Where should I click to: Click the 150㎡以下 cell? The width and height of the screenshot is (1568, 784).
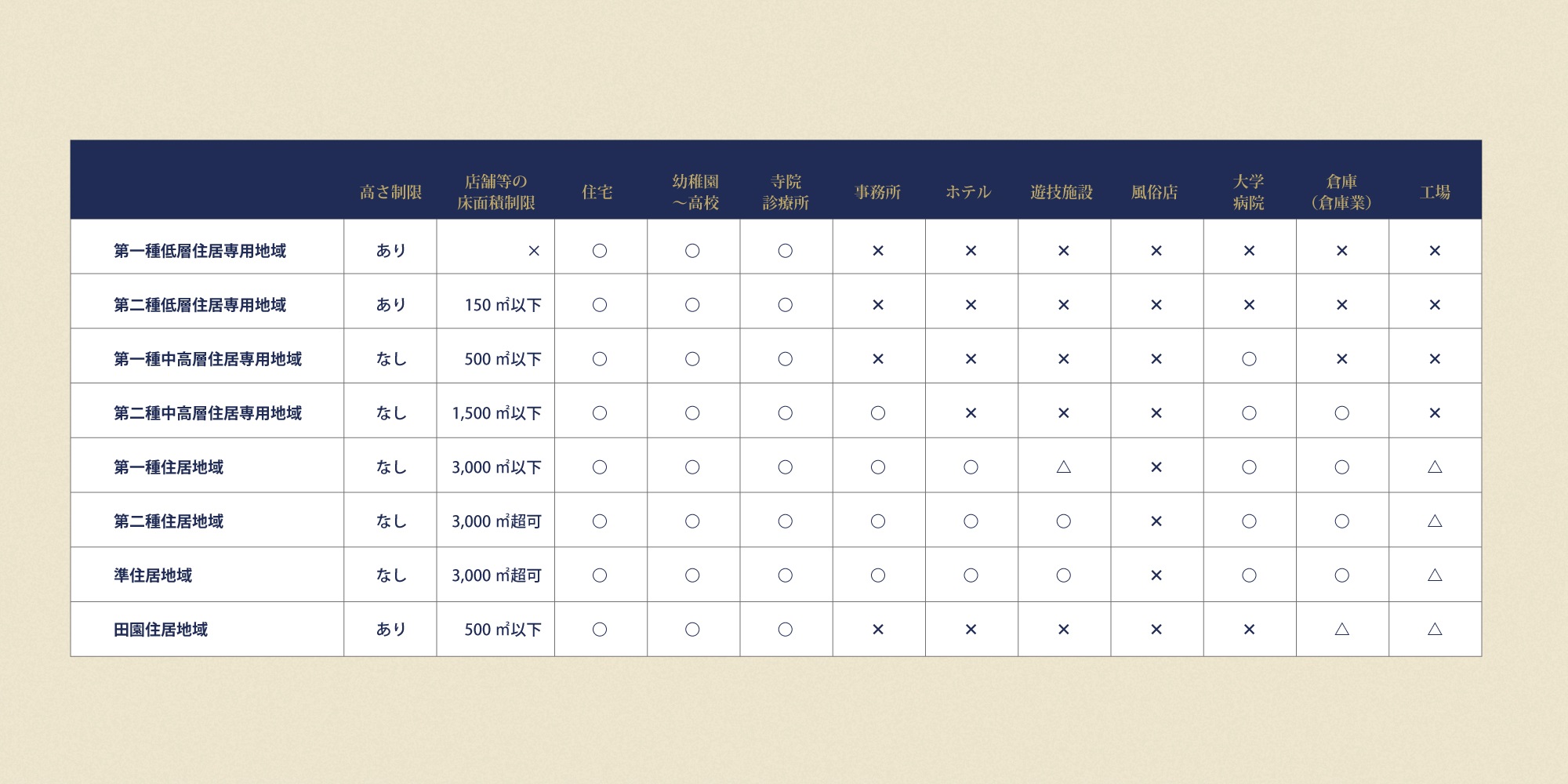503,305
